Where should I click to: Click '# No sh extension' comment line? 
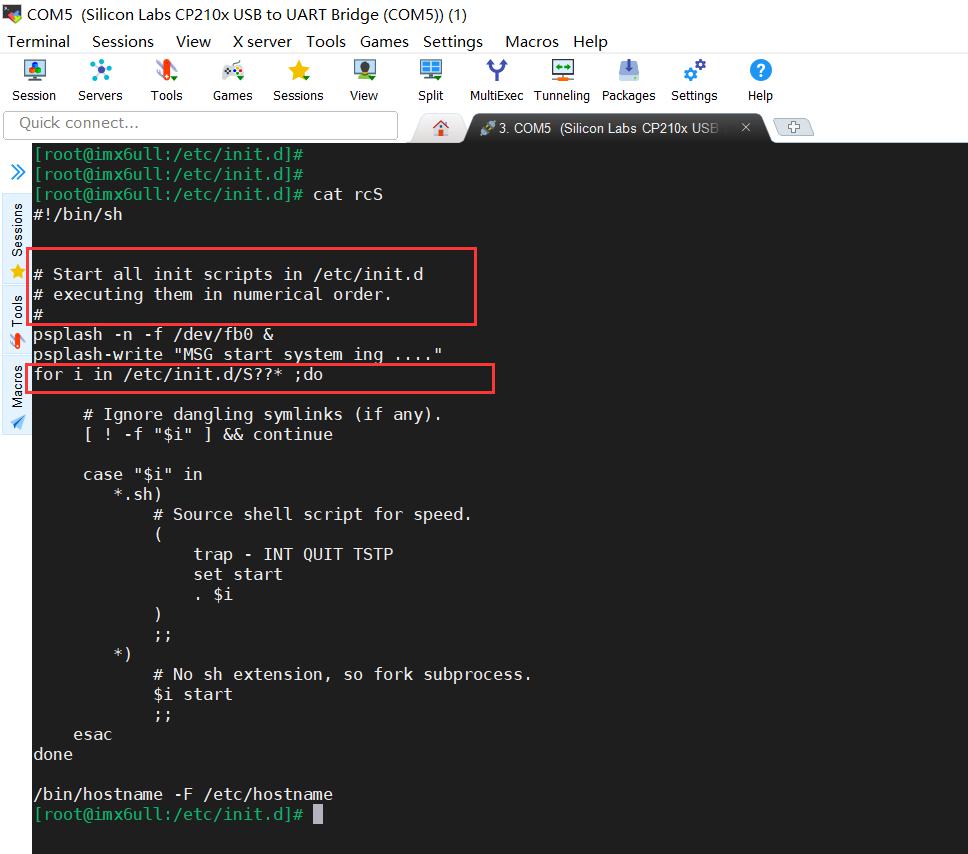click(x=343, y=674)
